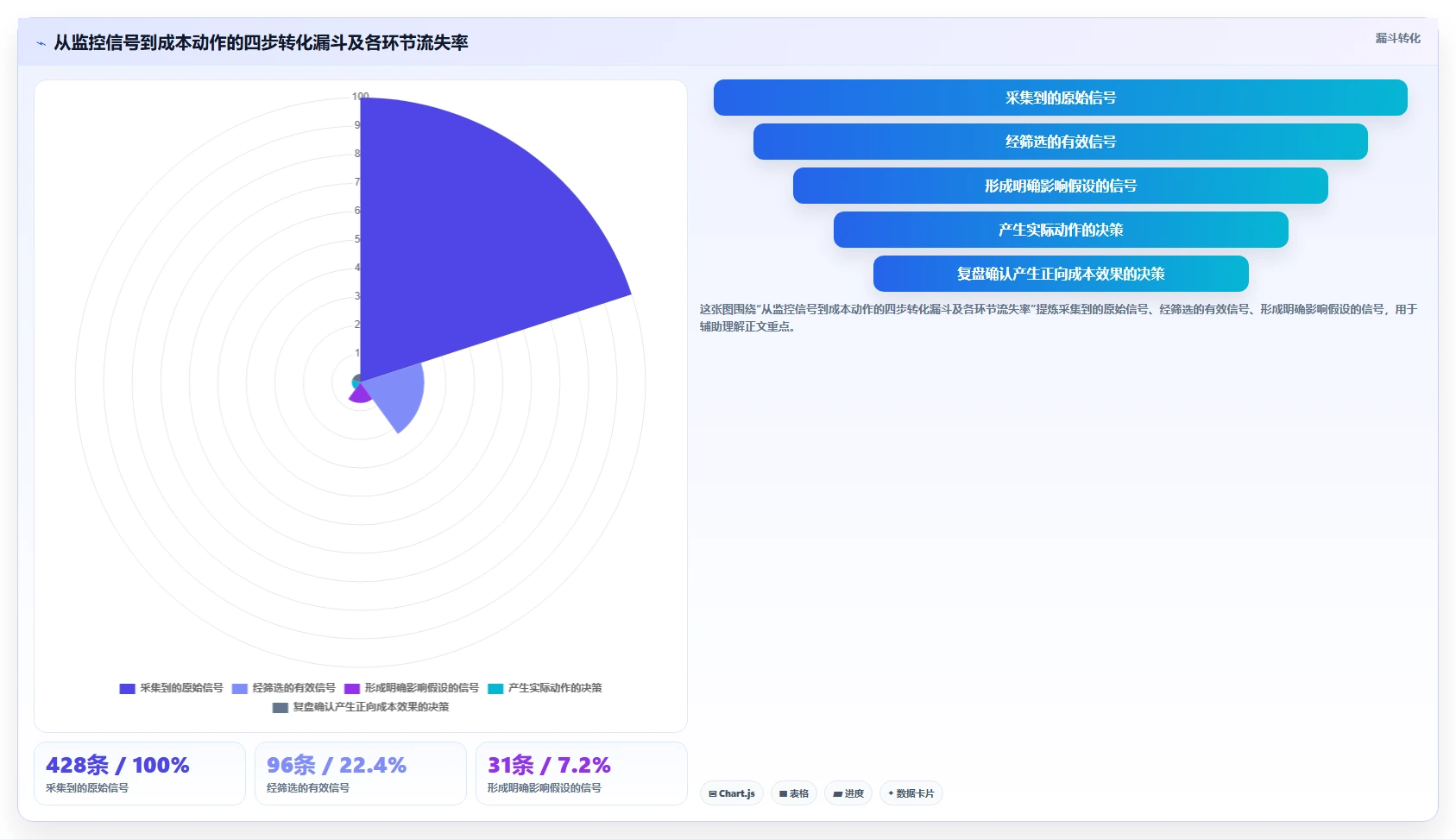Click the small purple polar chart segment
This screenshot has width=1456, height=840.
click(359, 395)
